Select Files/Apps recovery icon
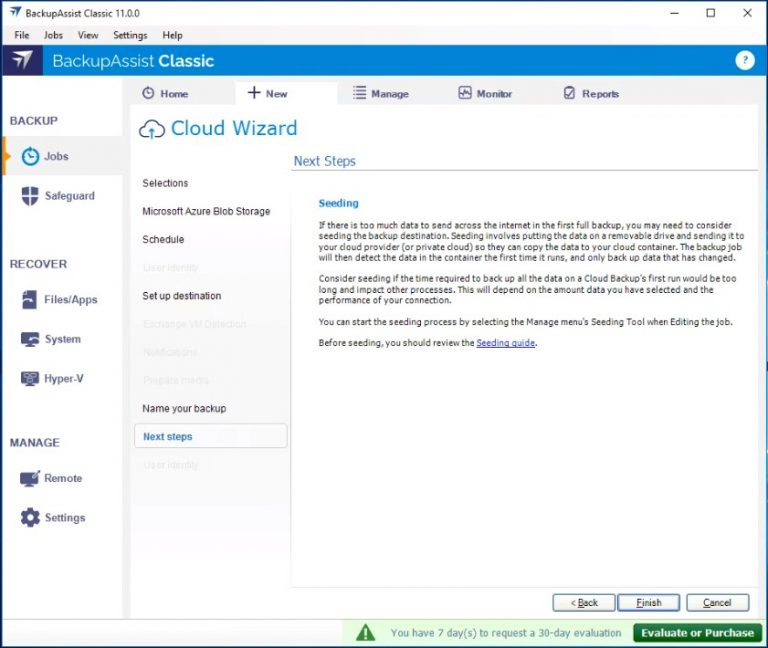 30,300
